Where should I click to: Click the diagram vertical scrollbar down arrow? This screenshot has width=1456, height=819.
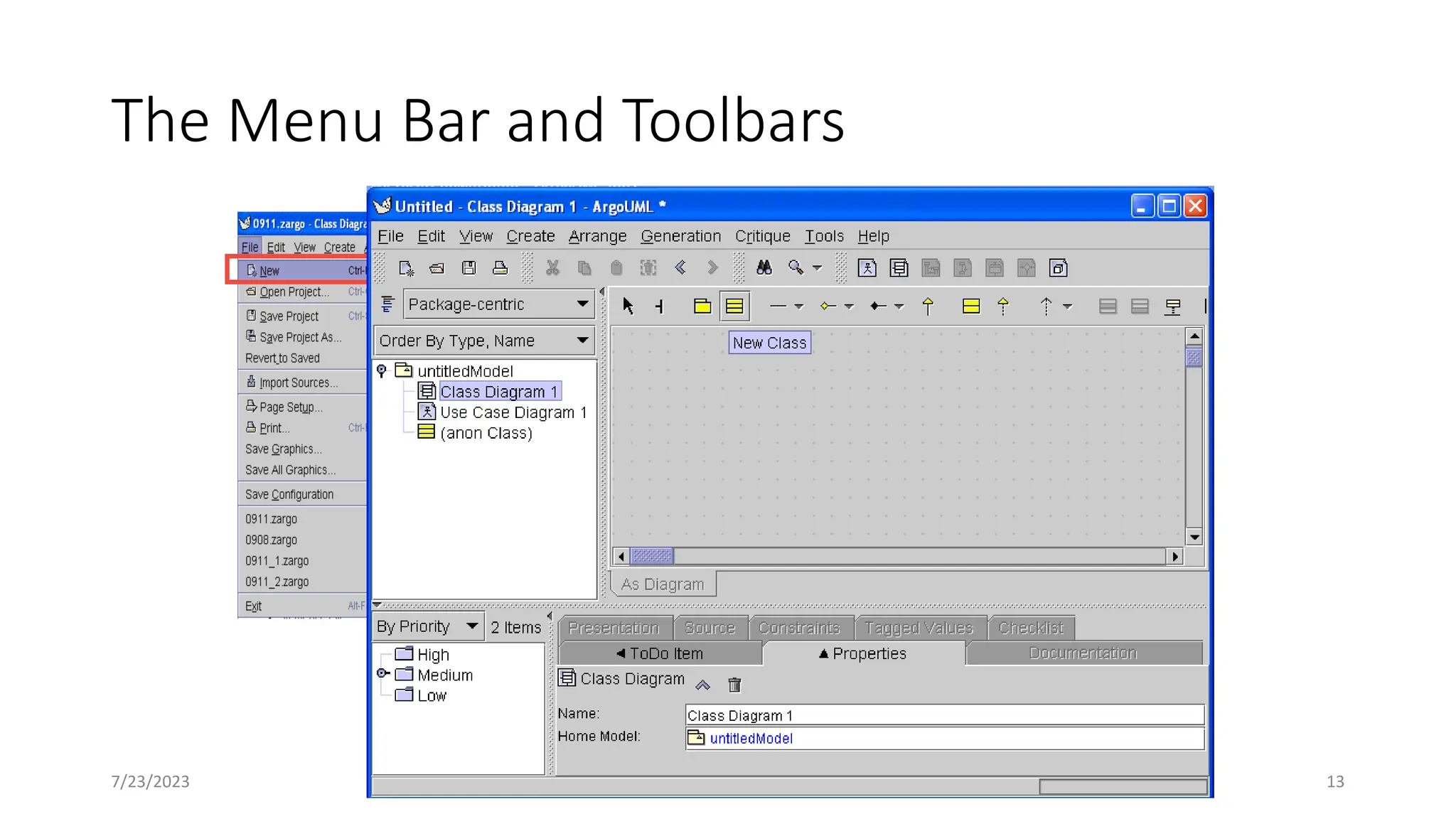coord(1194,537)
